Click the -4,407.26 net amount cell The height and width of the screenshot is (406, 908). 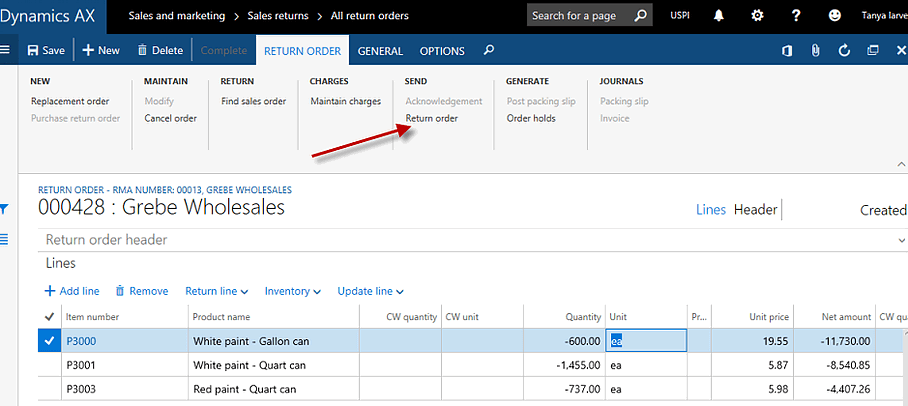[834, 389]
